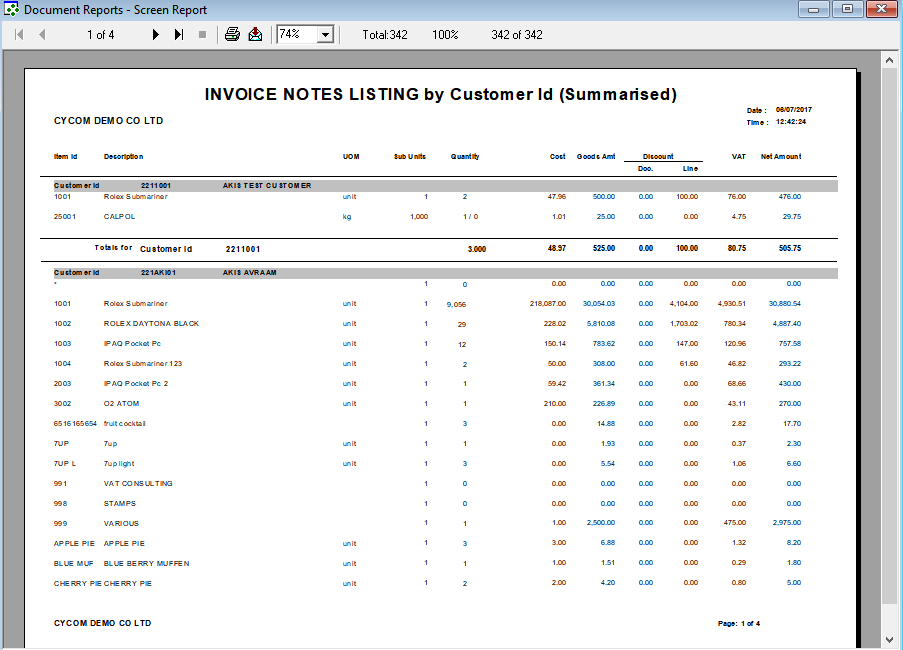The width and height of the screenshot is (903, 650).
Task: Click the 'Goods Amt' column header
Action: click(x=596, y=157)
